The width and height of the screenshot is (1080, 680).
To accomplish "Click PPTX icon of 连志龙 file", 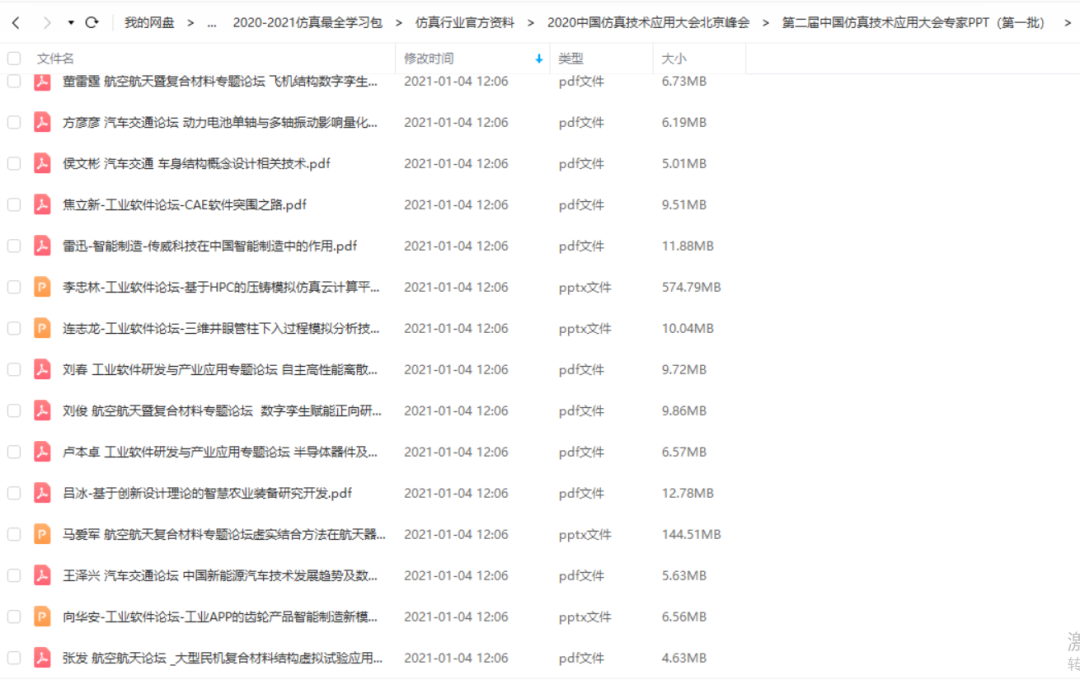I will pyautogui.click(x=42, y=328).
